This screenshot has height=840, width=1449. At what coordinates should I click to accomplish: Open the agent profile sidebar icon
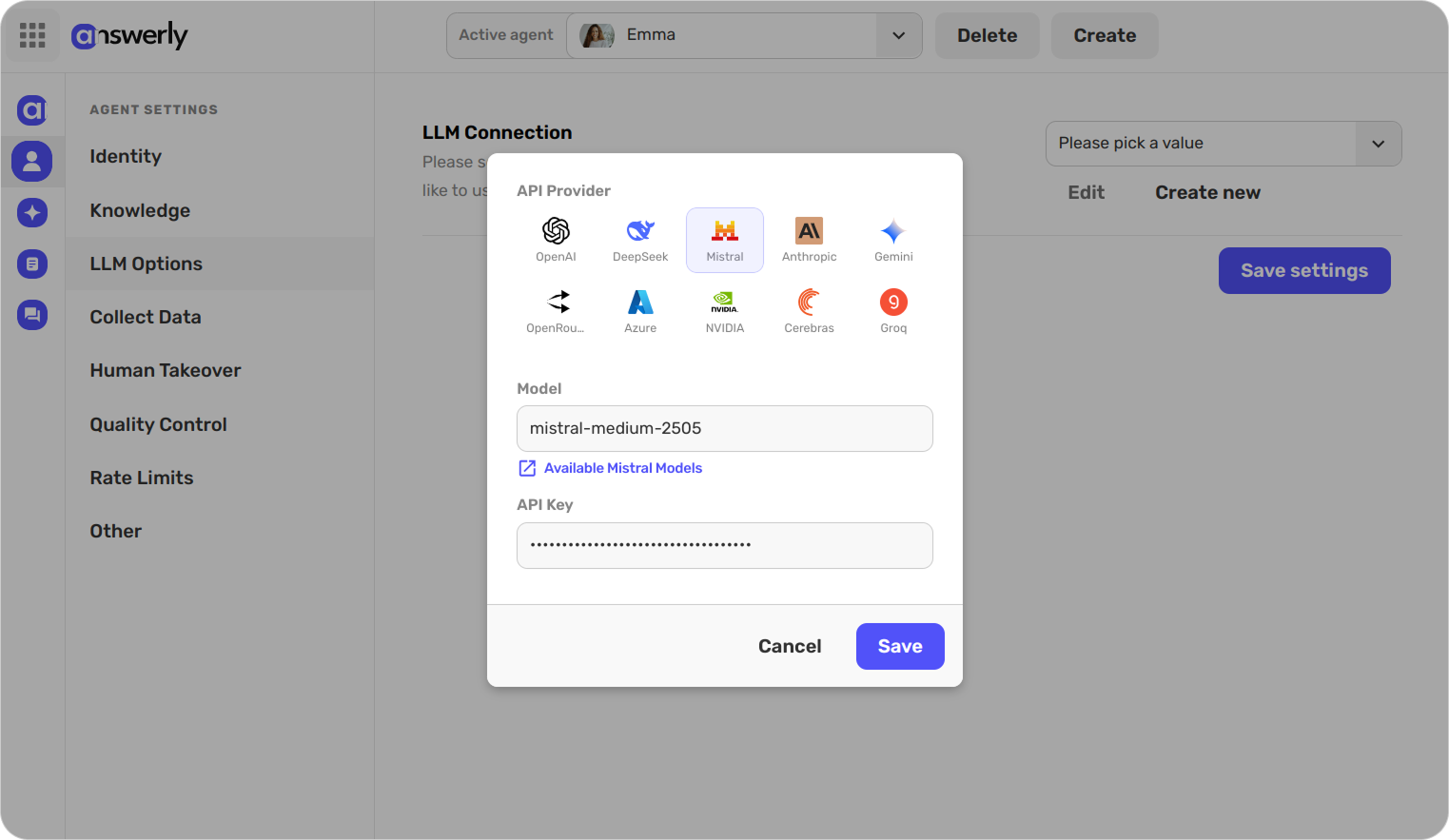32,161
